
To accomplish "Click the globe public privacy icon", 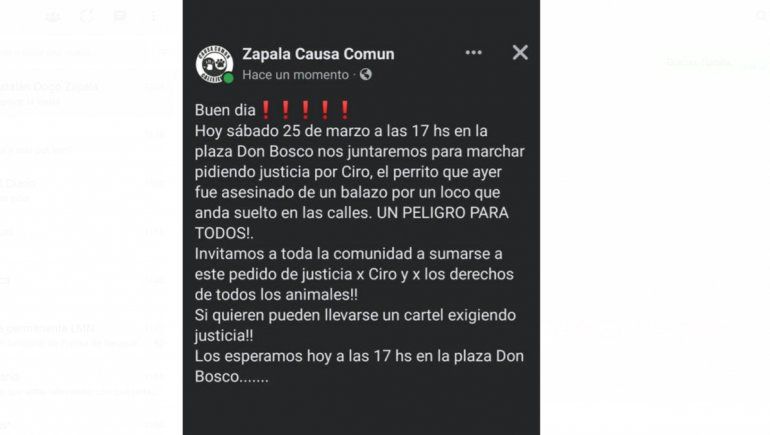I will 365,75.
